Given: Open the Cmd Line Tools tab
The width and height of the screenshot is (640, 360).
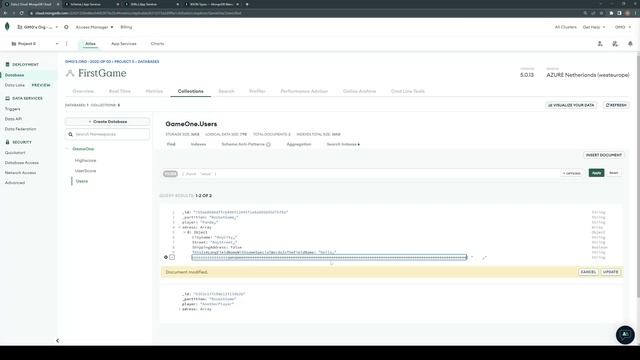Looking at the screenshot, I should (x=408, y=91).
